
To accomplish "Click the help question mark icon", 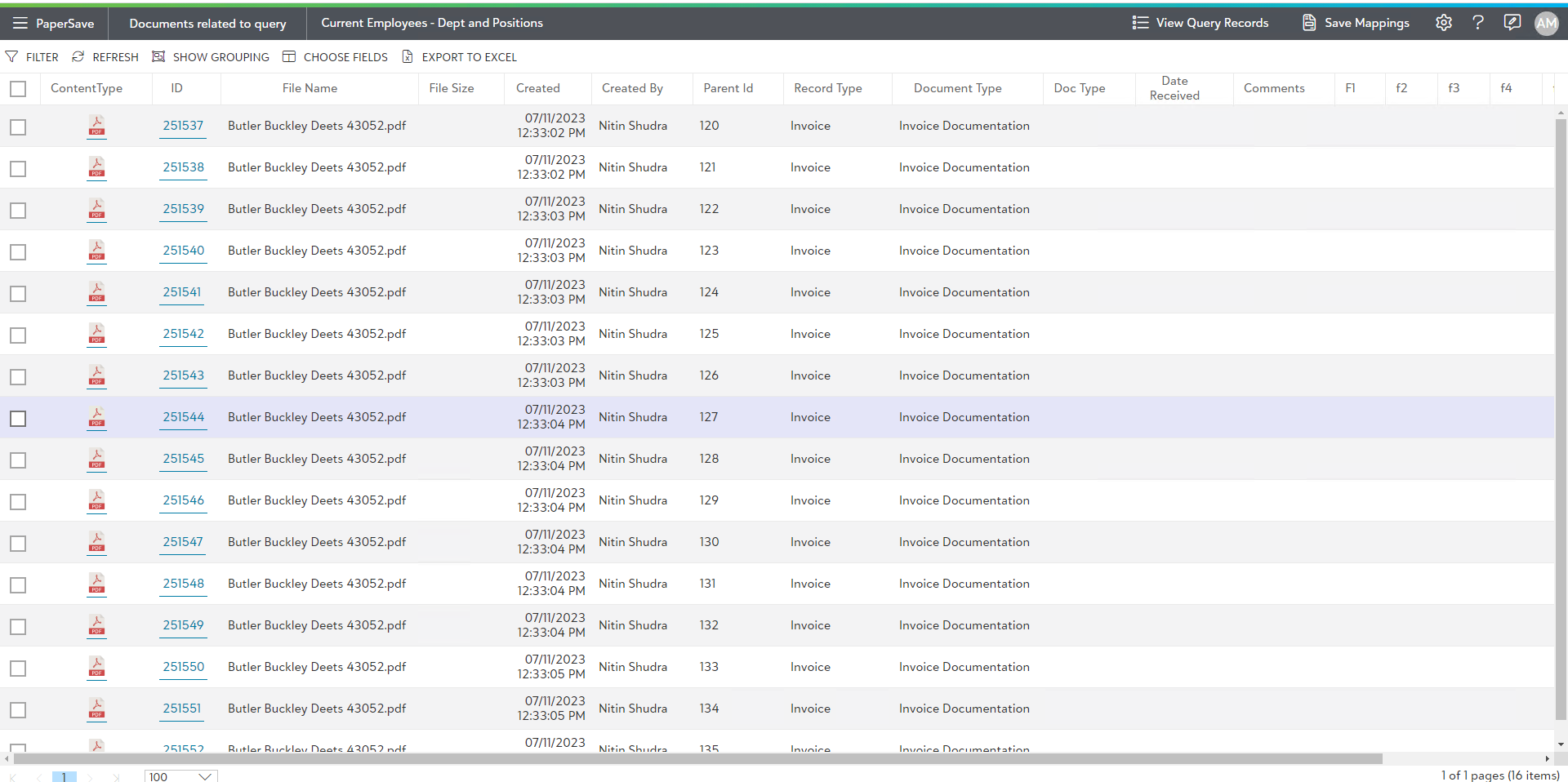I will (x=1477, y=23).
